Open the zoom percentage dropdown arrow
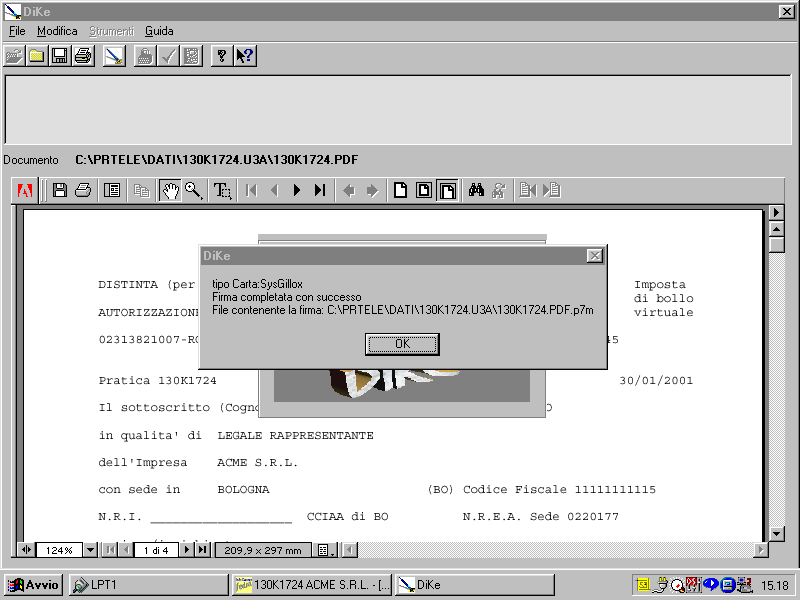Image resolution: width=800 pixels, height=600 pixels. [90, 550]
